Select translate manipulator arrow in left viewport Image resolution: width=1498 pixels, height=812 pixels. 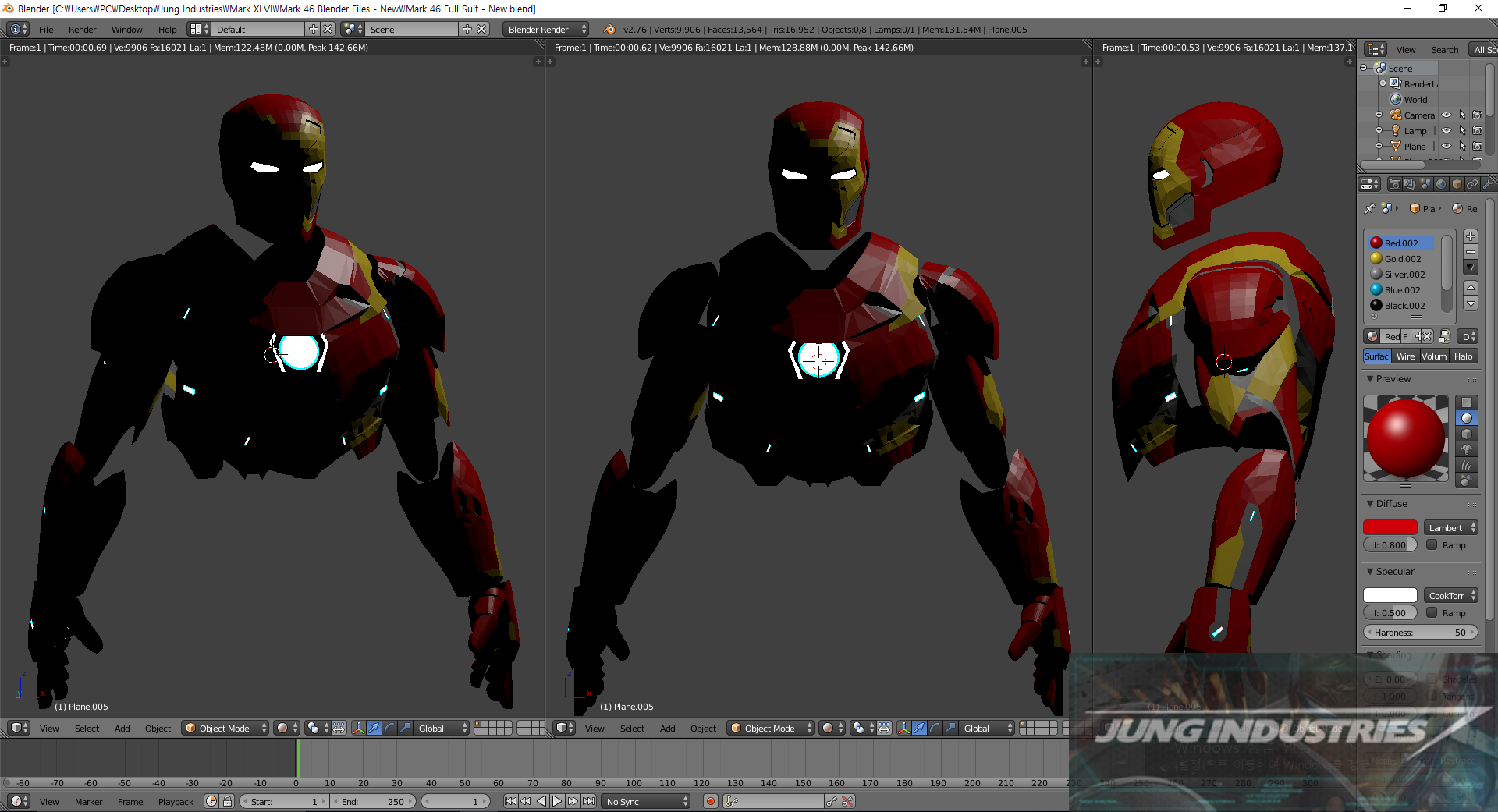(x=374, y=728)
